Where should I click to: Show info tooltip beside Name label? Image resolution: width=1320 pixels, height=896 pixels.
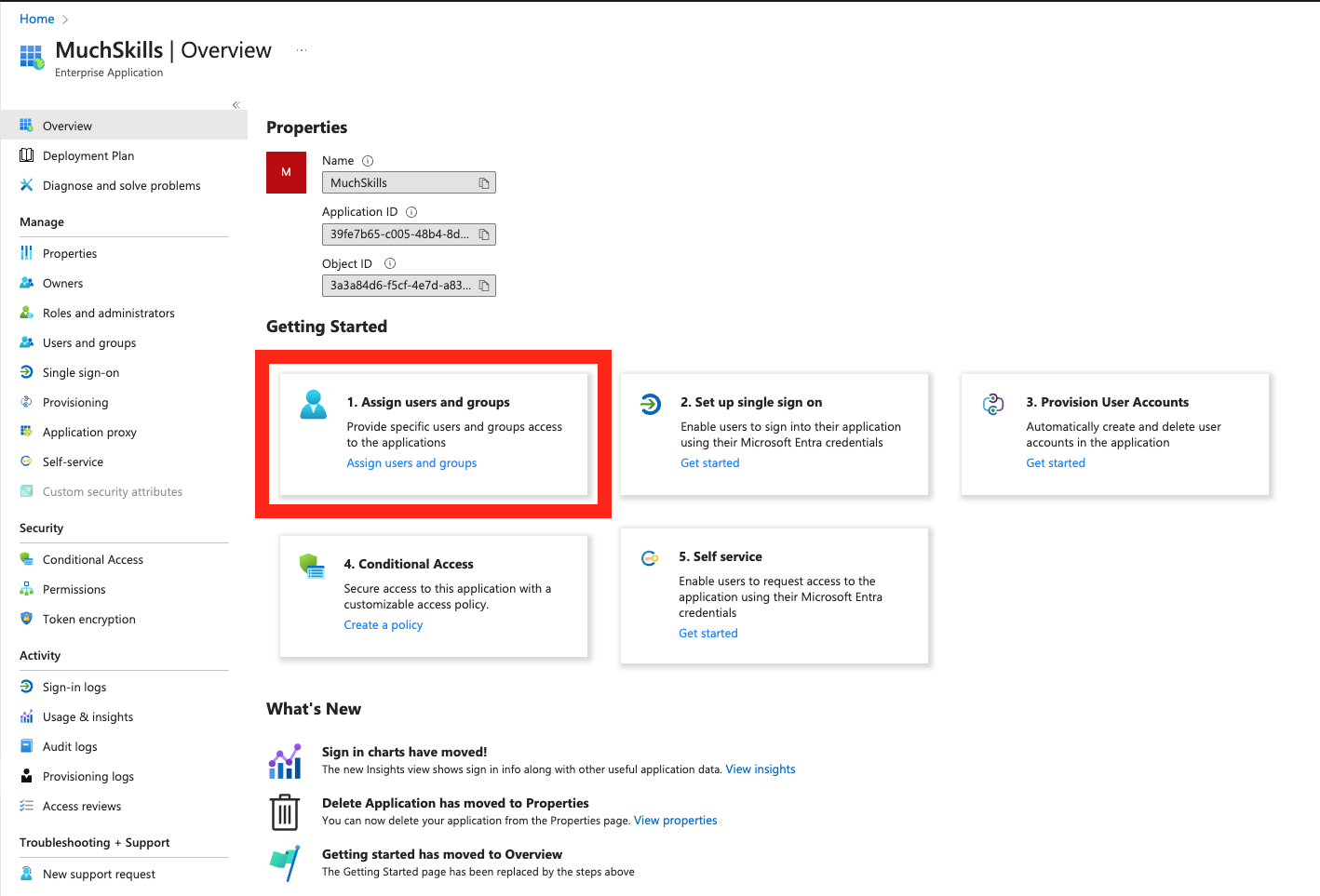368,161
